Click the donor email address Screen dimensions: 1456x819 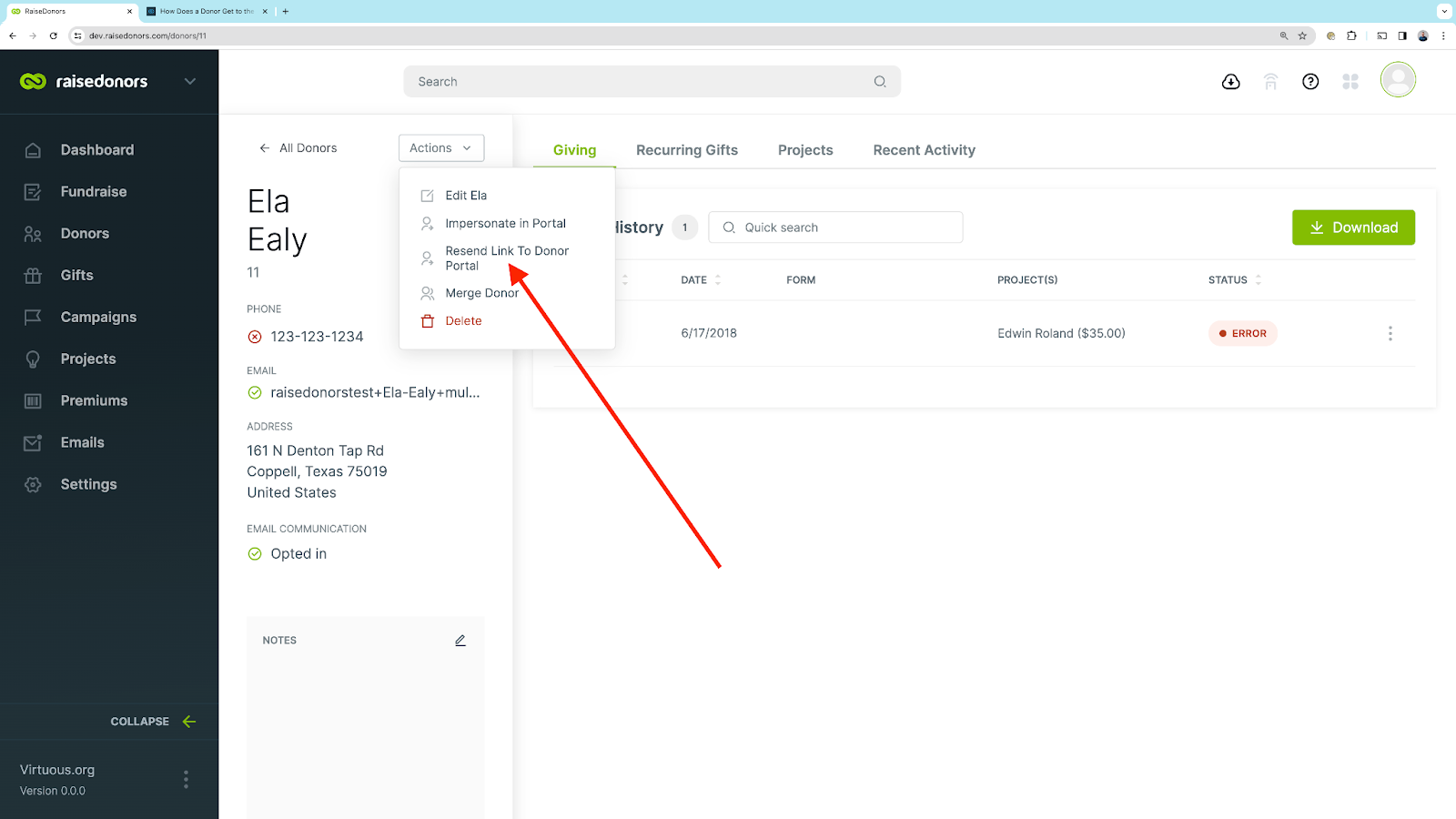375,393
